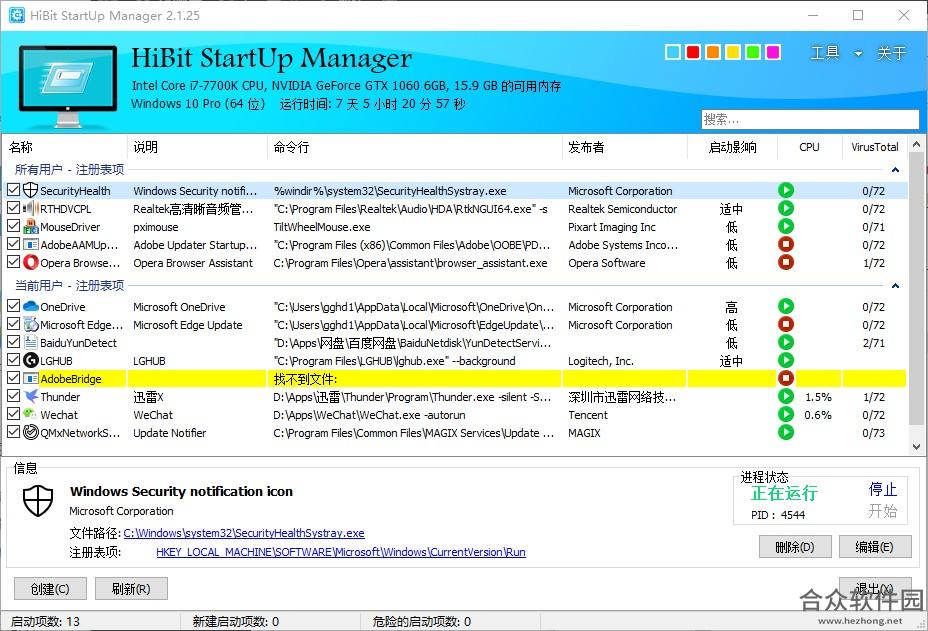Viewport: 928px width, 631px height.
Task: Click the QMxNetworkS spiral icon
Action: (x=31, y=432)
